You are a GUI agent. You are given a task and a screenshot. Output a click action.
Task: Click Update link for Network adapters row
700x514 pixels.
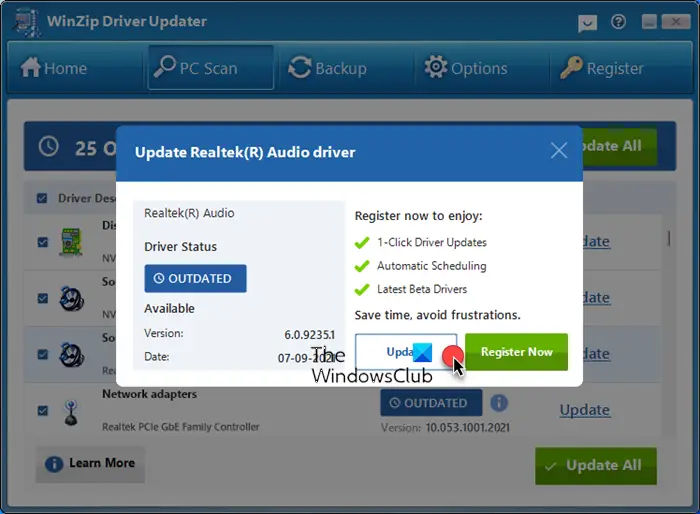(584, 410)
